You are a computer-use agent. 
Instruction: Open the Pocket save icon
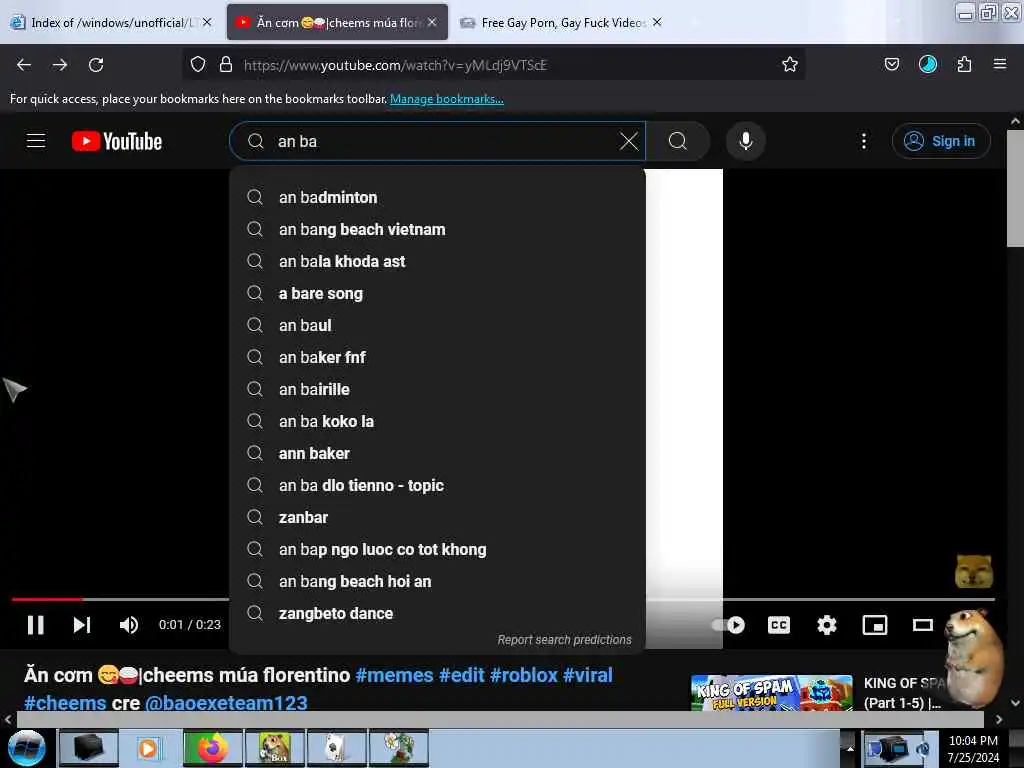pos(891,64)
